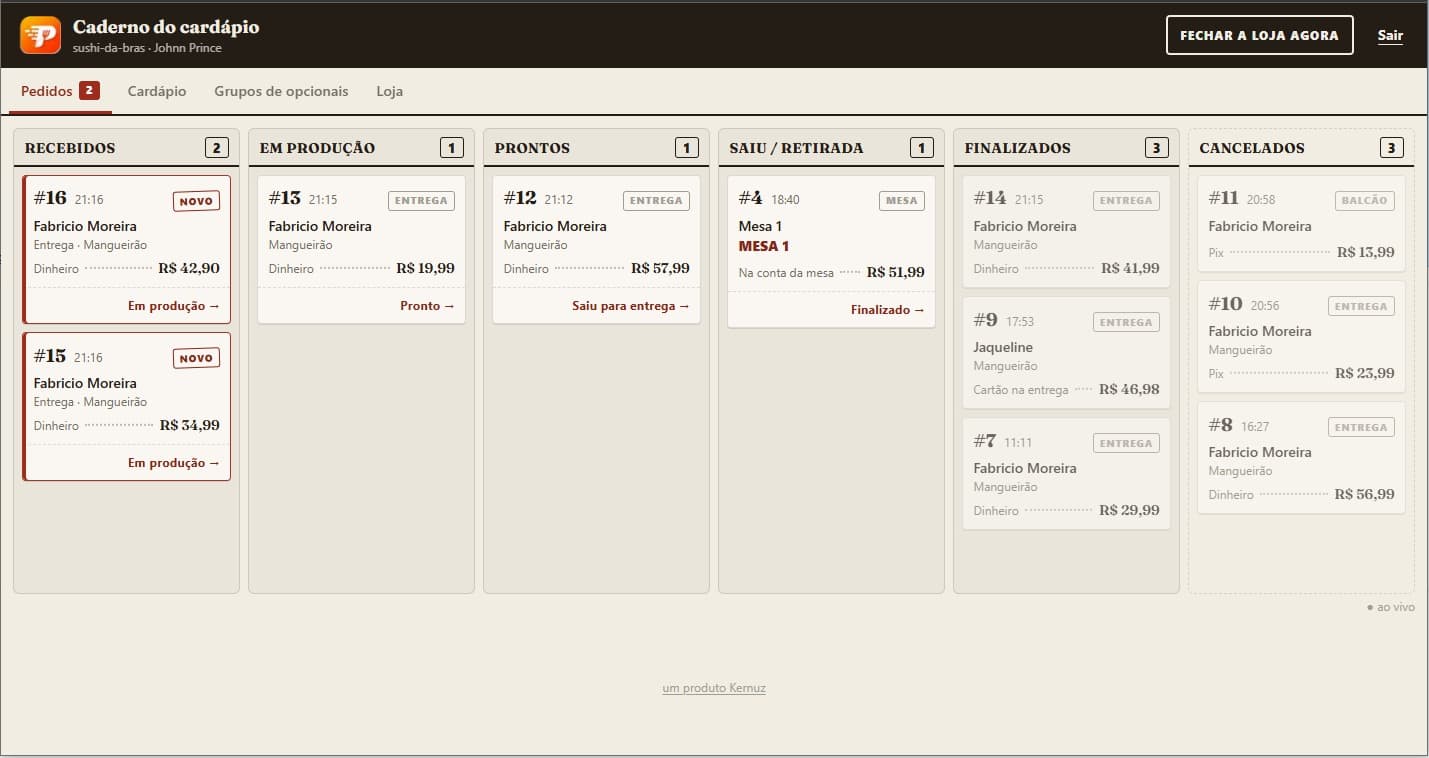Click Saiu para entrega on order #12
This screenshot has width=1429, height=758.
click(631, 306)
